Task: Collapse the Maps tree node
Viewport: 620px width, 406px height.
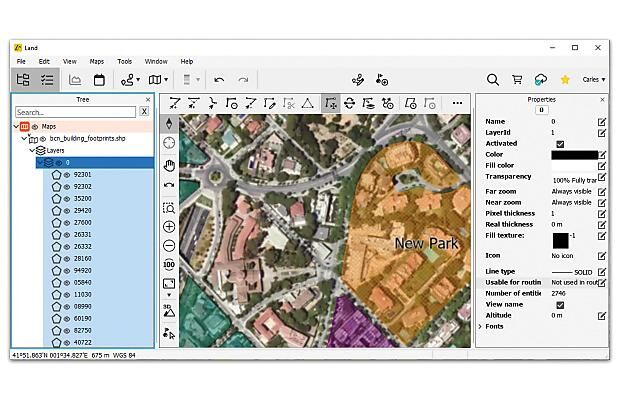Action: [16, 127]
